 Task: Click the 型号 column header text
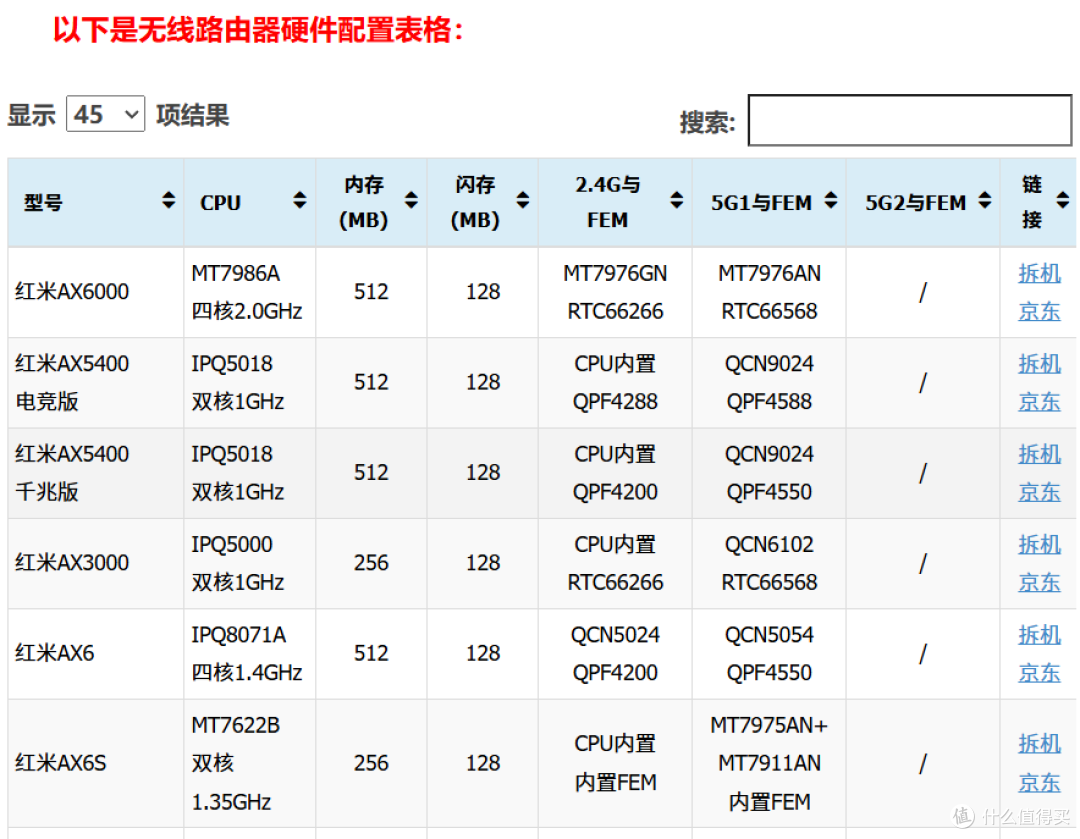(x=43, y=203)
